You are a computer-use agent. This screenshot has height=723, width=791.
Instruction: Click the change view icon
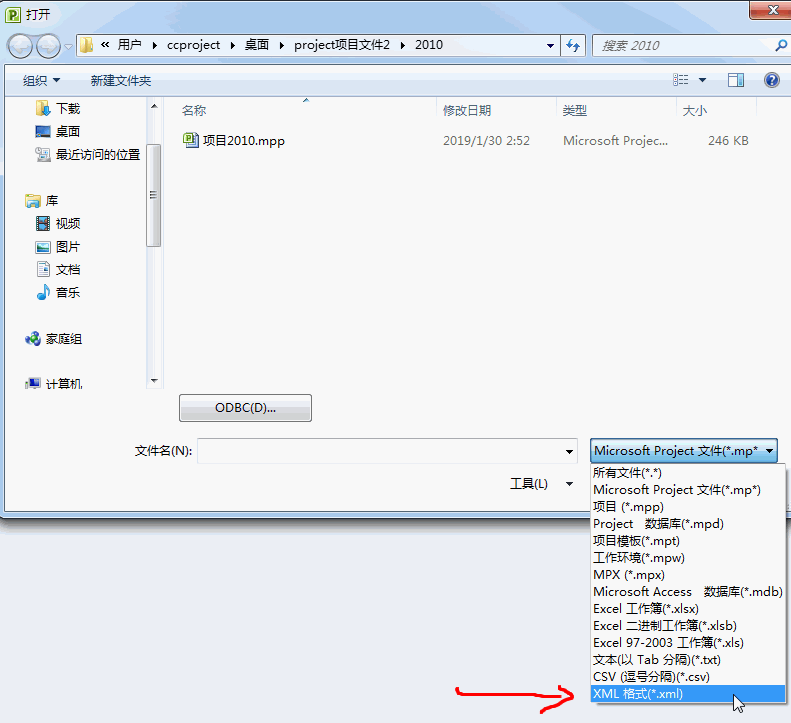[x=681, y=80]
